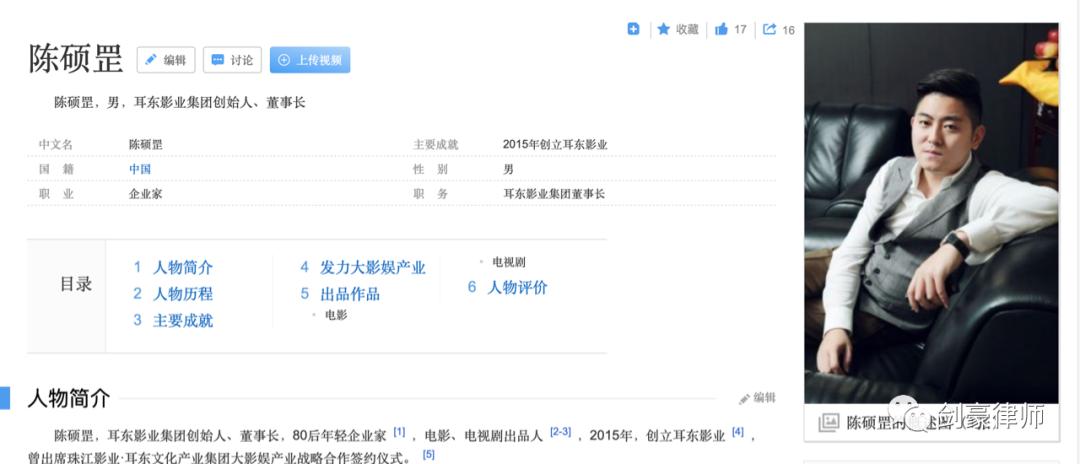
Task: Open the 讨论 discussion button
Action: coord(232,60)
